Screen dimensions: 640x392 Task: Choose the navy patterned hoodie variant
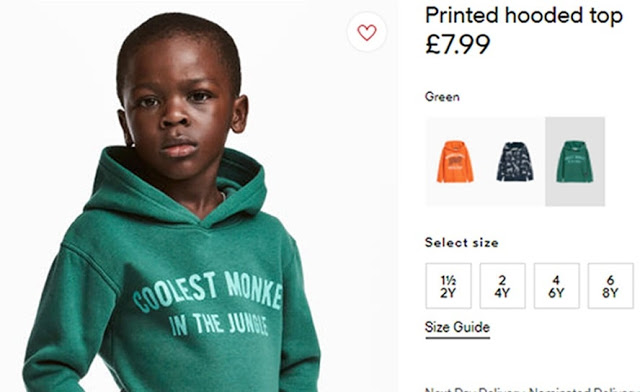click(x=515, y=162)
